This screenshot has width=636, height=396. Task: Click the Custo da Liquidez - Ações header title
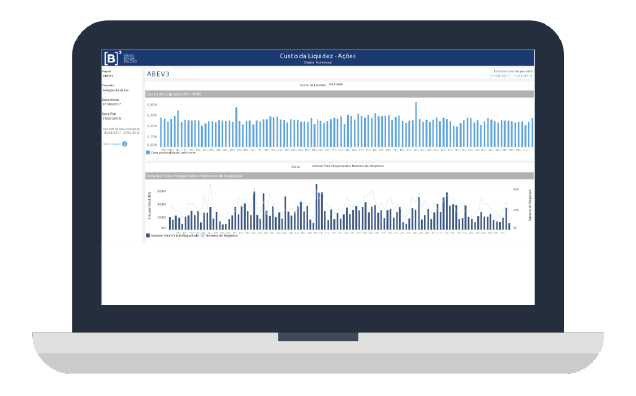(x=318, y=56)
